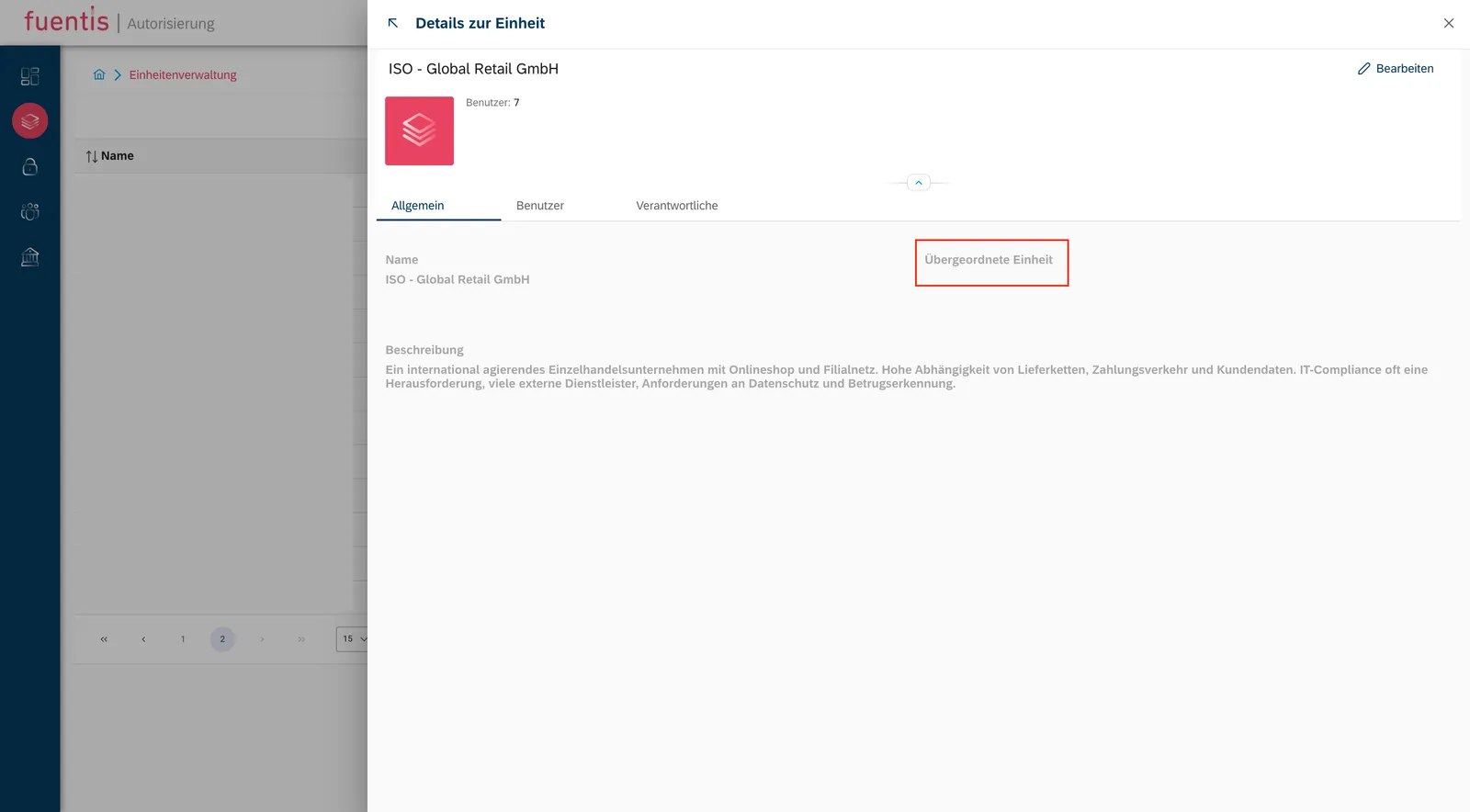The height and width of the screenshot is (812, 1470).
Task: Click the 'ISO - Global Retail GmbH' panel title
Action: (473, 69)
